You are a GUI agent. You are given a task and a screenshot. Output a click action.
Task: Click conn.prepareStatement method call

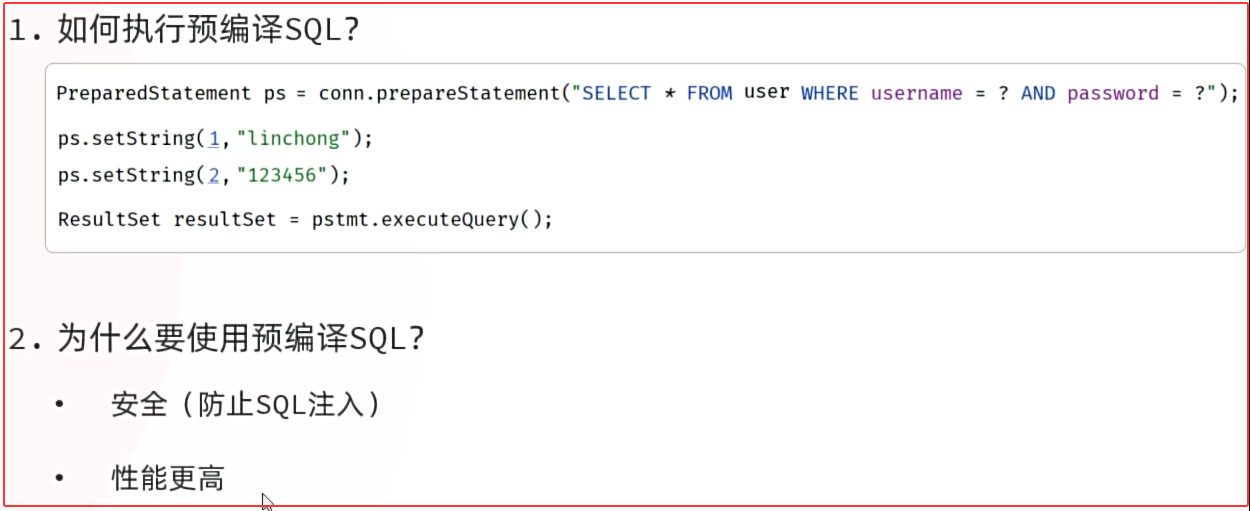point(438,94)
